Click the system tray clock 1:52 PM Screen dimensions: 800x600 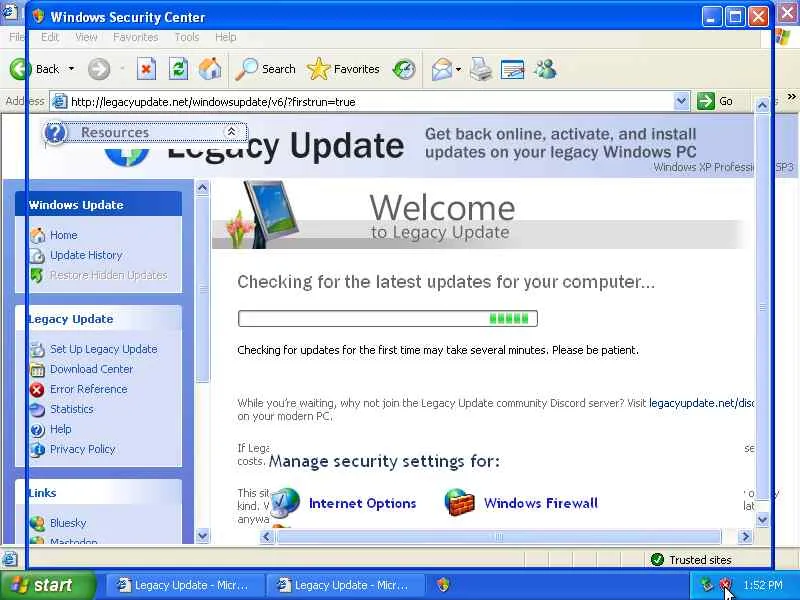pyautogui.click(x=763, y=585)
